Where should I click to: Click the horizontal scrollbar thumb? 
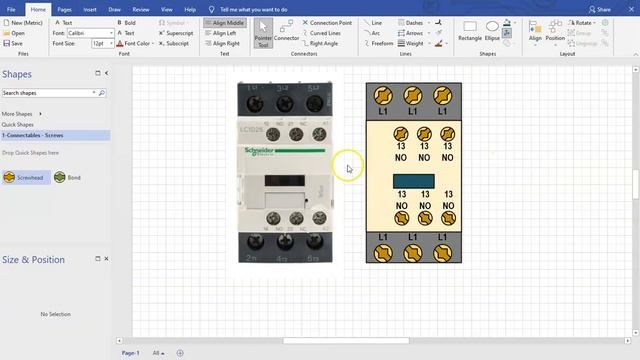tap(346, 340)
